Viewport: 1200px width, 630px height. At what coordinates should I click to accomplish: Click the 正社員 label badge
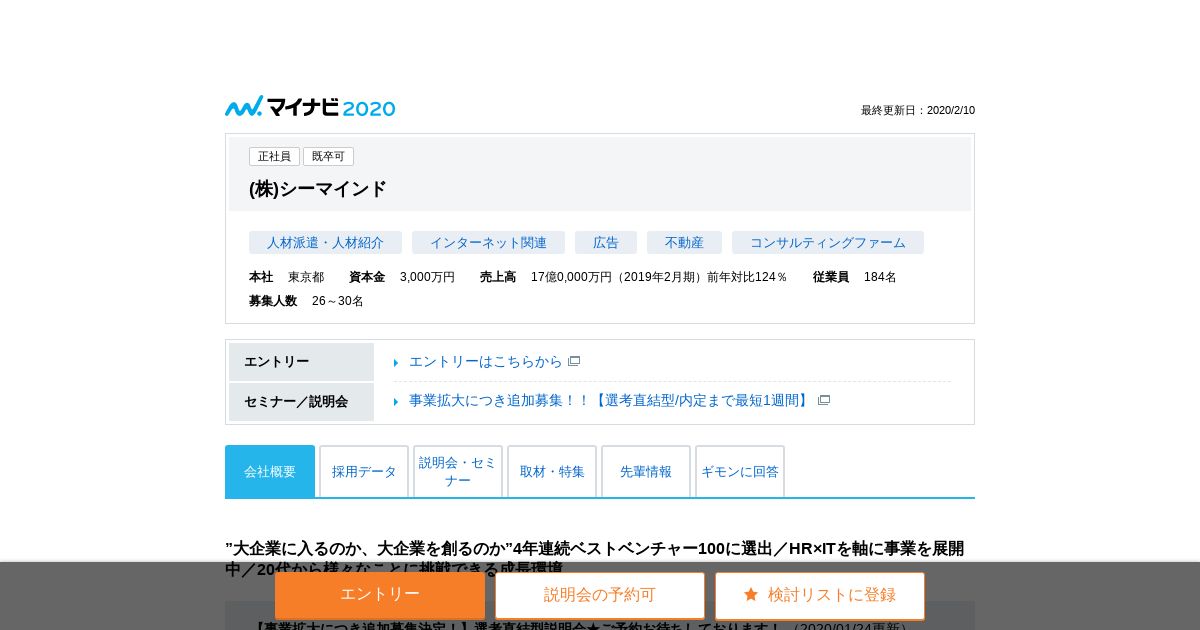(274, 157)
